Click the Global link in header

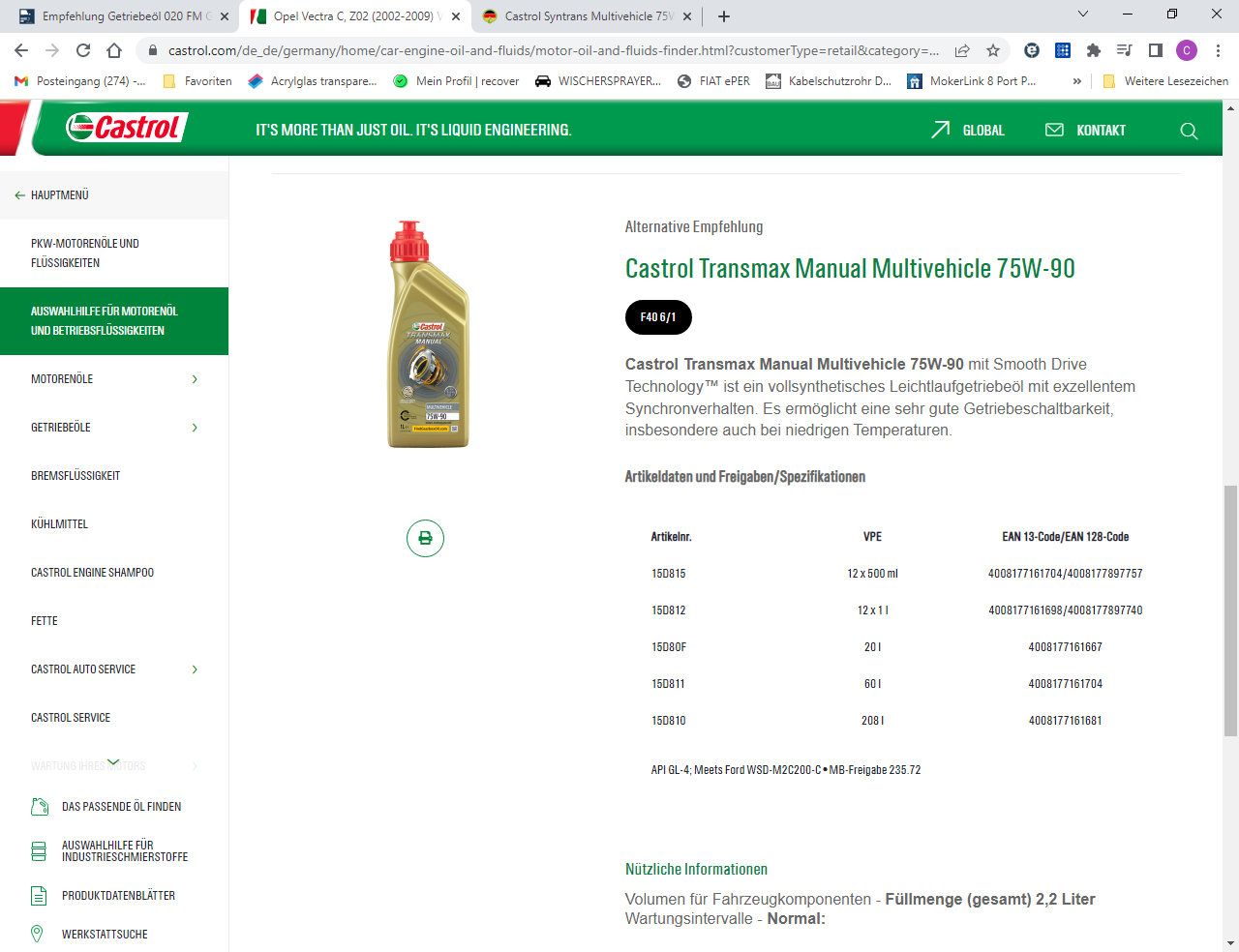[968, 131]
